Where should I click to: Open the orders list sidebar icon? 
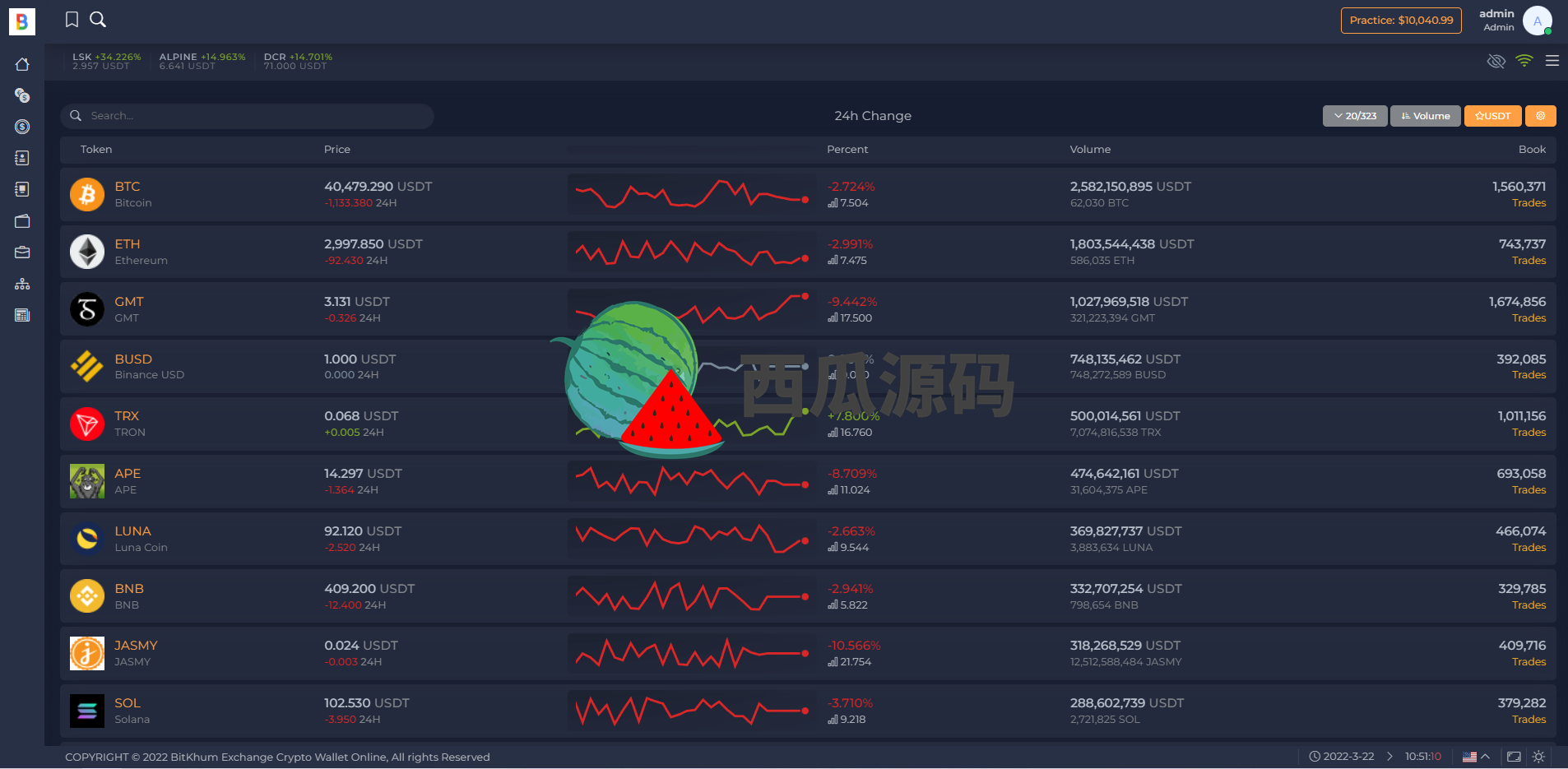[22, 189]
